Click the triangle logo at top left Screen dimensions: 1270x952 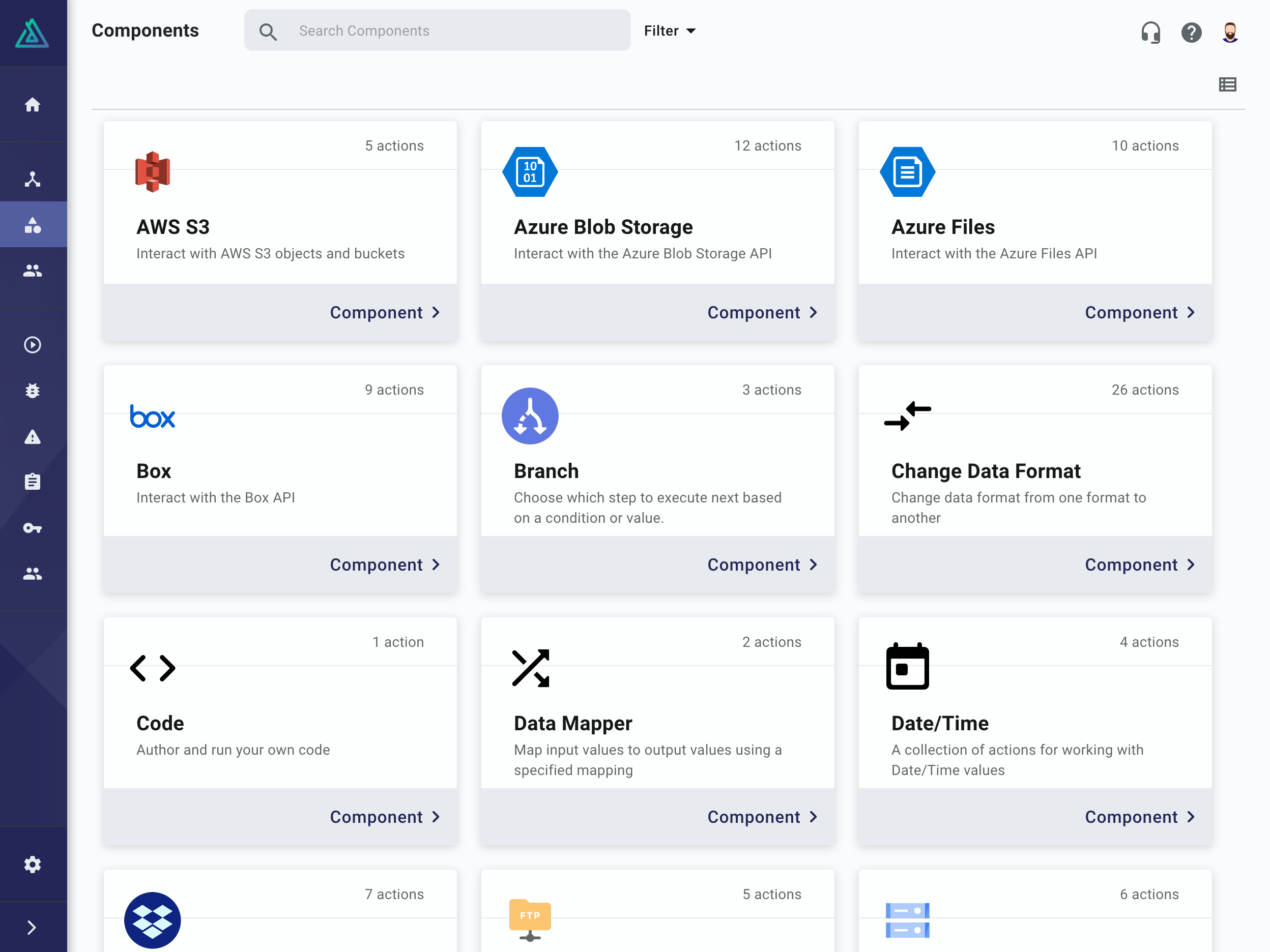point(32,33)
